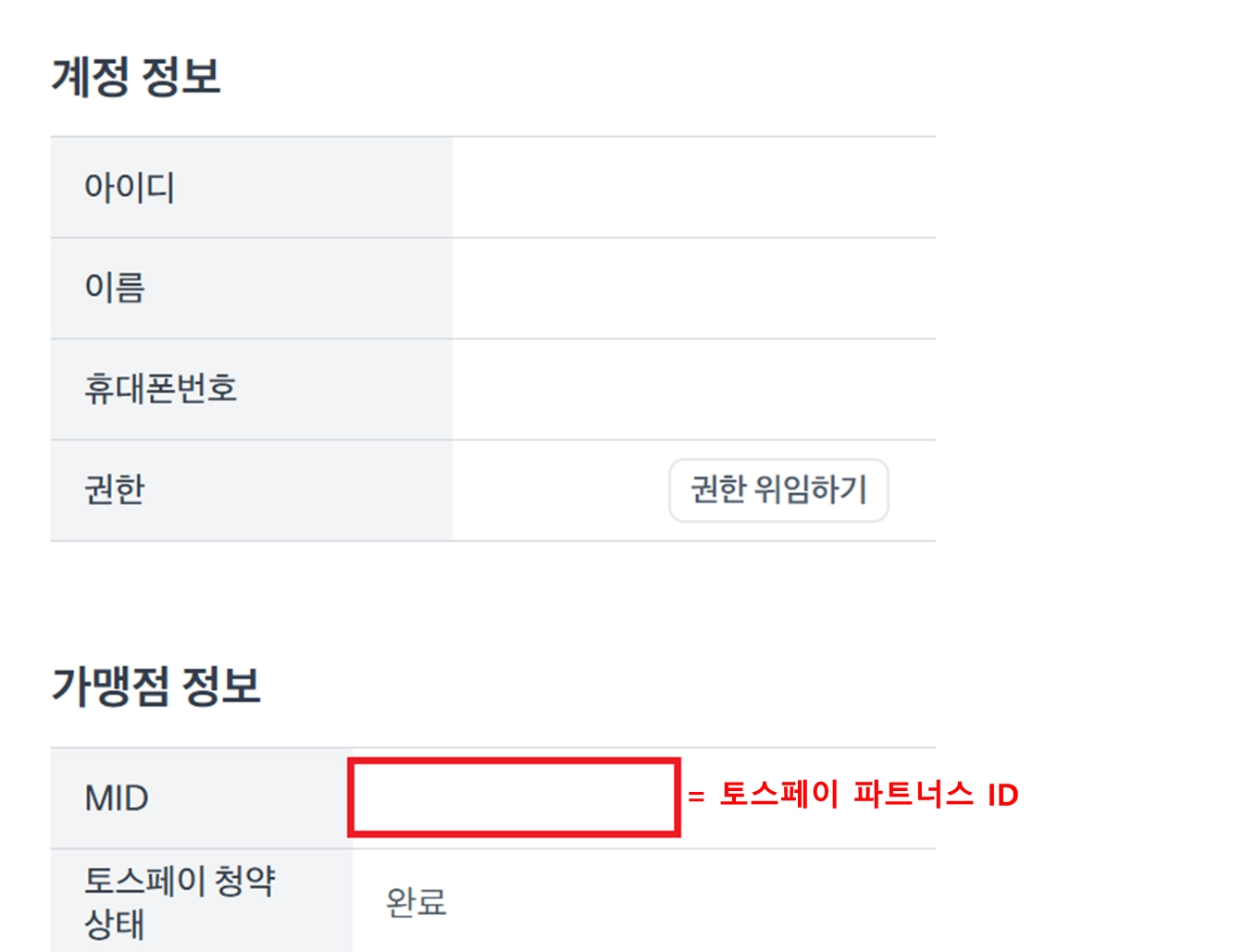Viewport: 1244px width, 952px height.
Task: Click 상태 on the label's second line
Action: 115,923
